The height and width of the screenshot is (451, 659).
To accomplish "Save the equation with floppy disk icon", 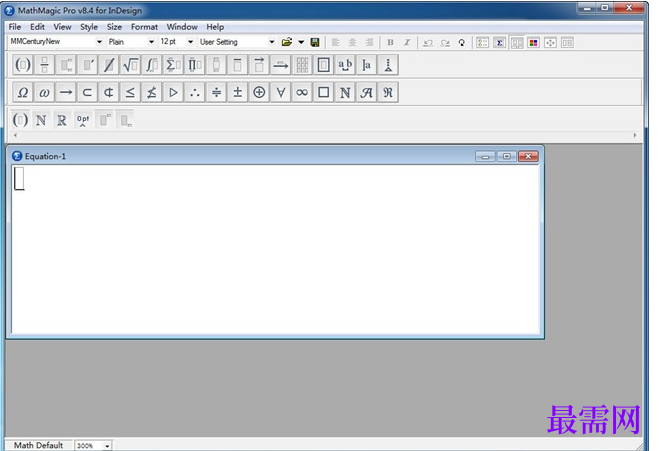I will 315,42.
